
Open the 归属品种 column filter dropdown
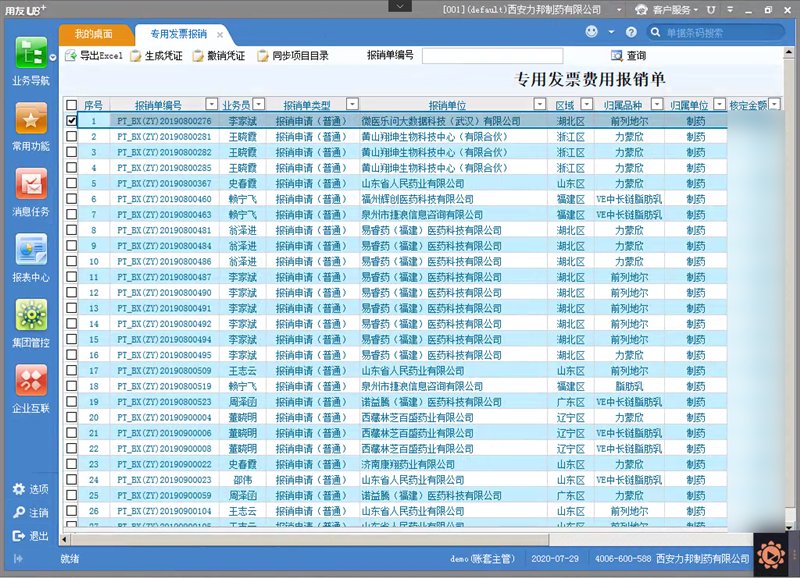[657, 104]
